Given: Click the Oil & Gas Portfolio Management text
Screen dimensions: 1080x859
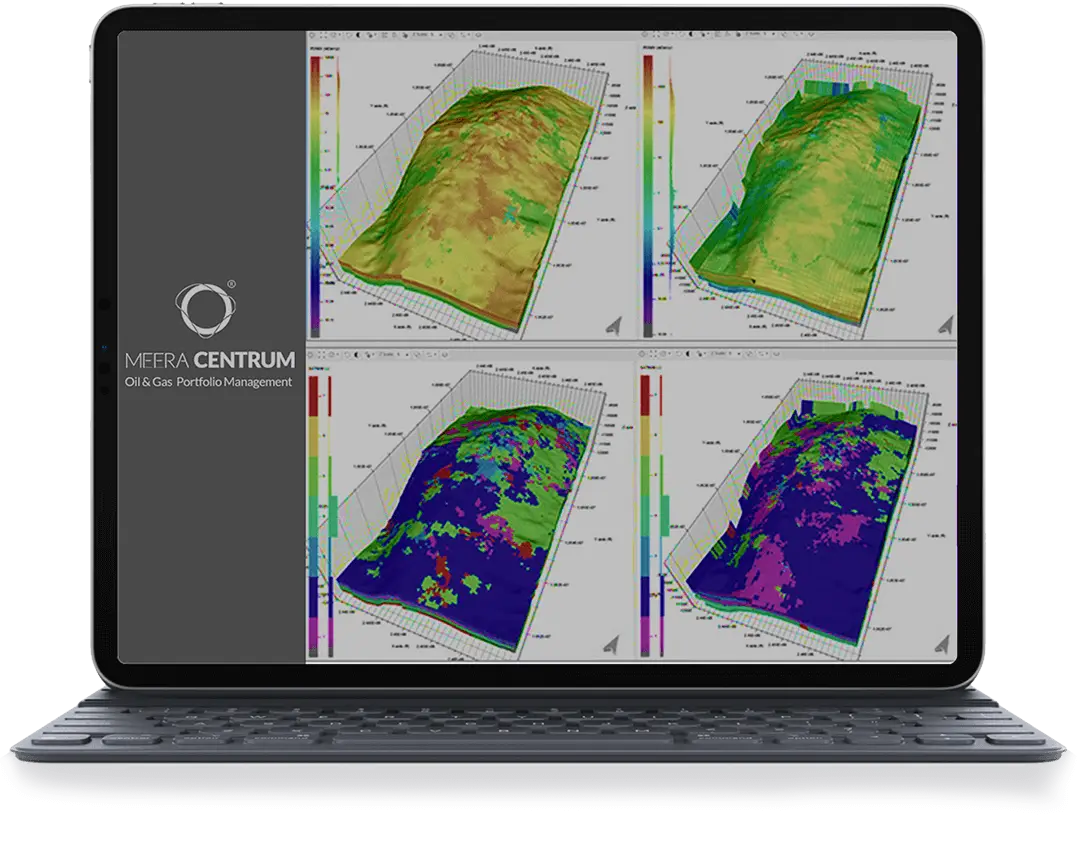Looking at the screenshot, I should [x=209, y=382].
